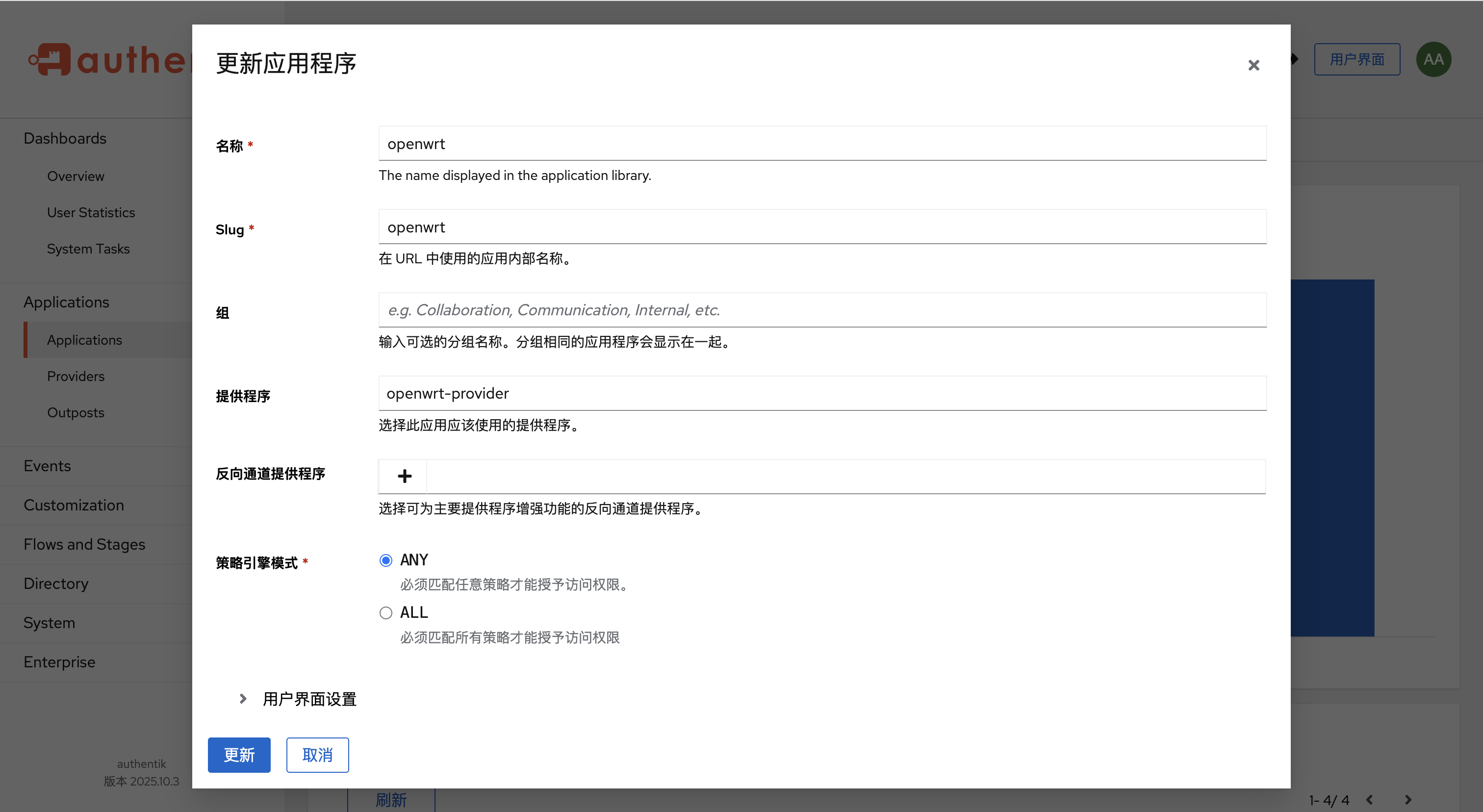Click the 取消 cancel button
The height and width of the screenshot is (812, 1483).
(317, 755)
